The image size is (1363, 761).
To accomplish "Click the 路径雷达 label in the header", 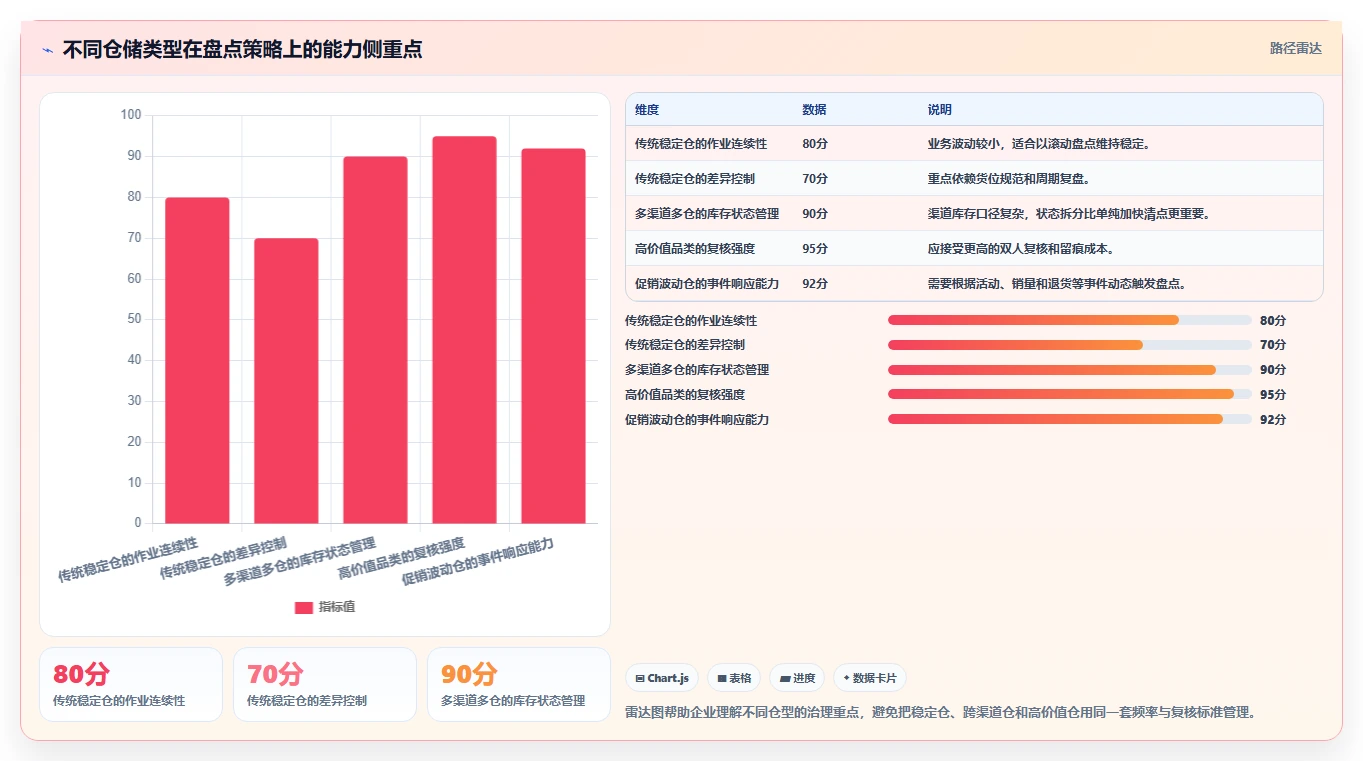I will coord(1296,48).
